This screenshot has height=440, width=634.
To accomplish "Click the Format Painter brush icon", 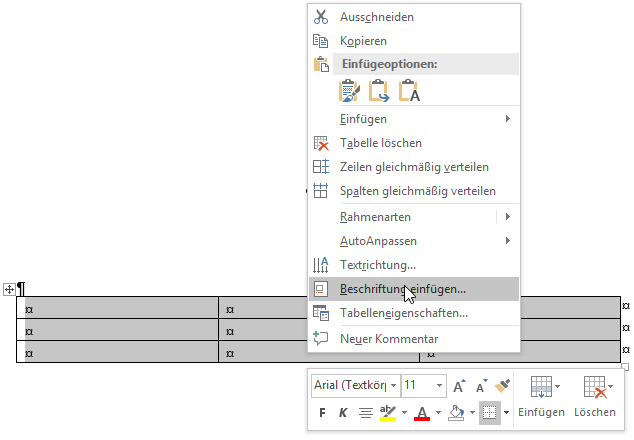I will pos(503,386).
